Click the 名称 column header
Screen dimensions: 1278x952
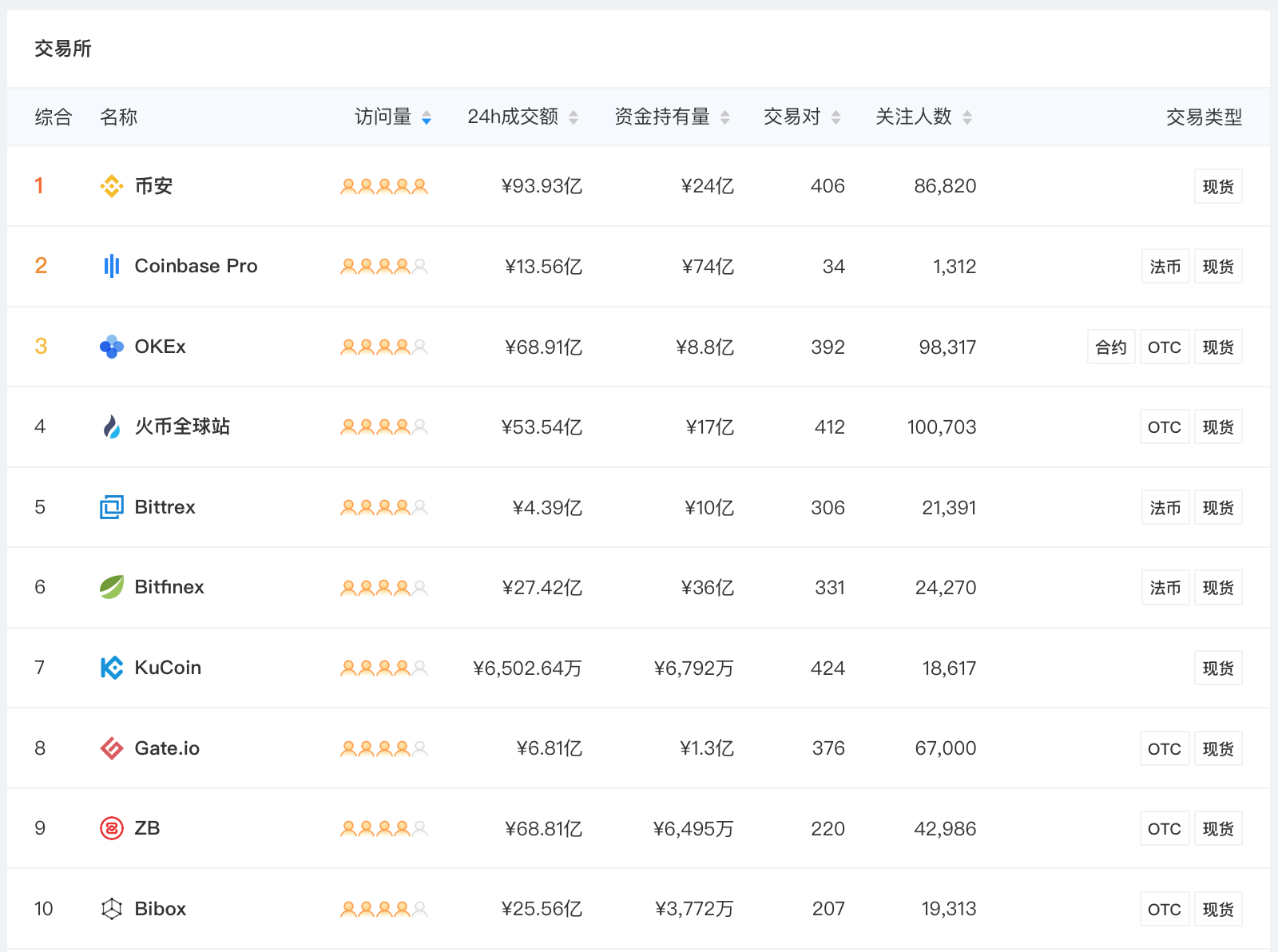pos(118,117)
